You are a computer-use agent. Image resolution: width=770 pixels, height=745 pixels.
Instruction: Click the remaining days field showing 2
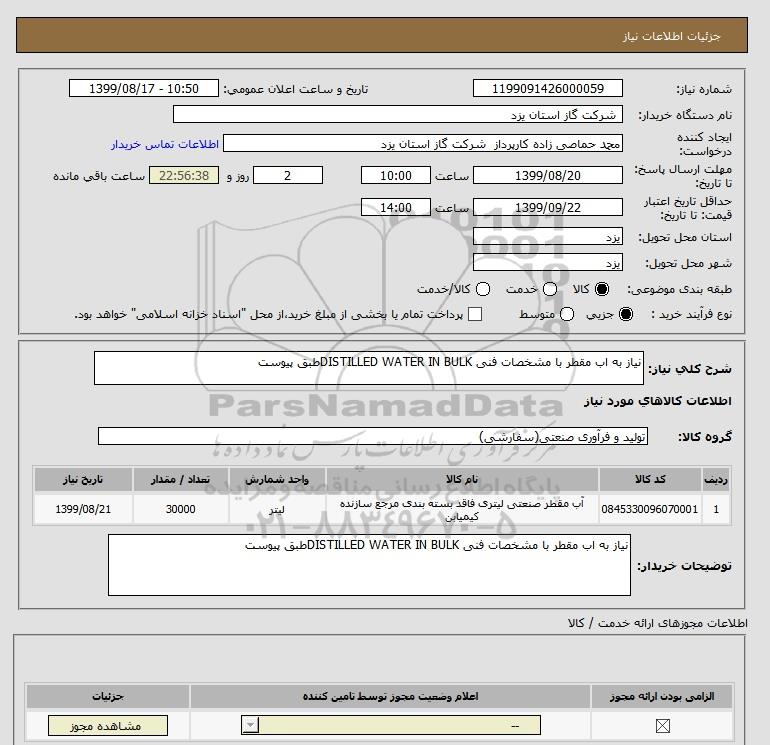click(x=288, y=175)
